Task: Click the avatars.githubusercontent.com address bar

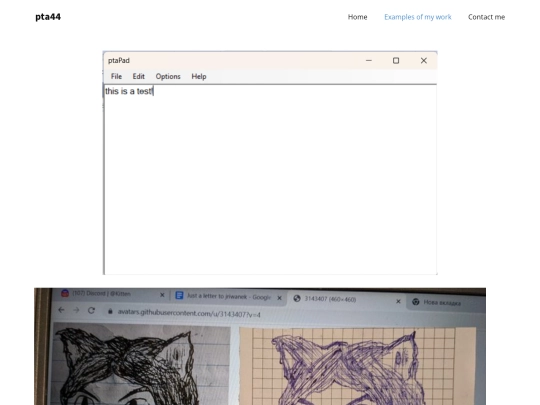Action: pyautogui.click(x=189, y=313)
